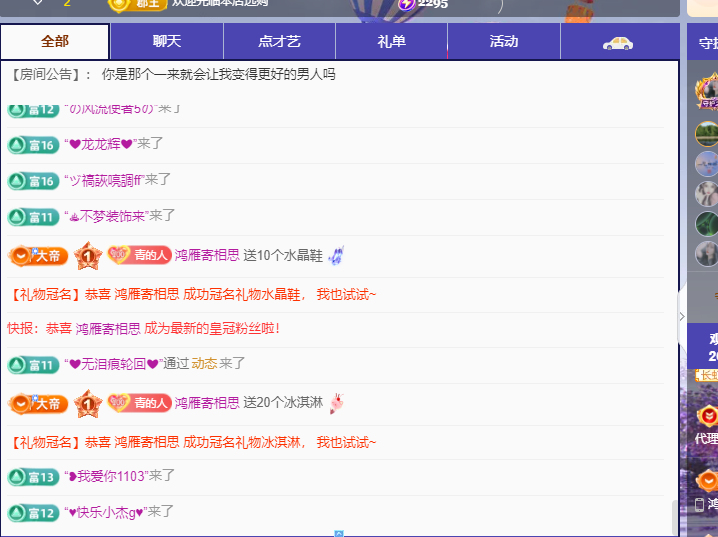
Task: Open username 快乐小杰g in chat
Action: coord(106,512)
